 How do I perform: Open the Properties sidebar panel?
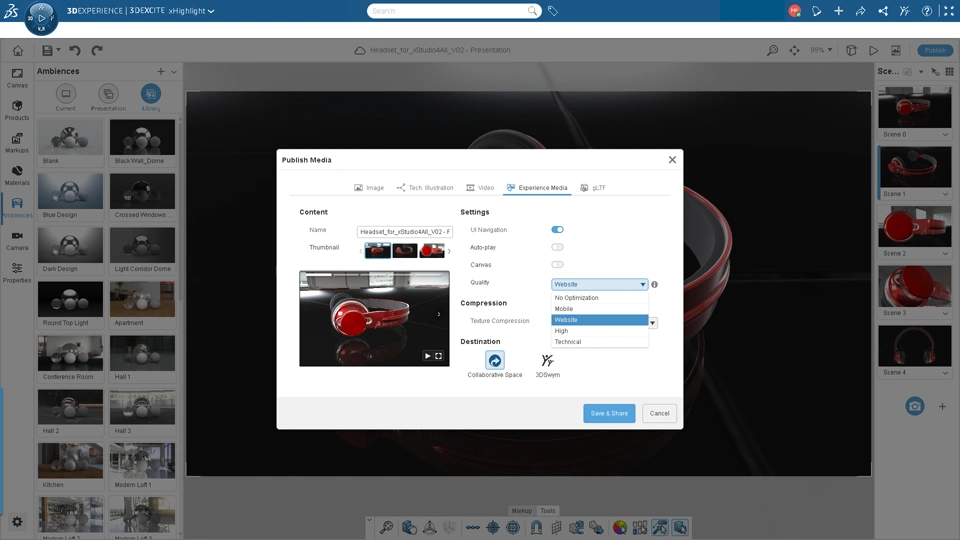click(17, 272)
